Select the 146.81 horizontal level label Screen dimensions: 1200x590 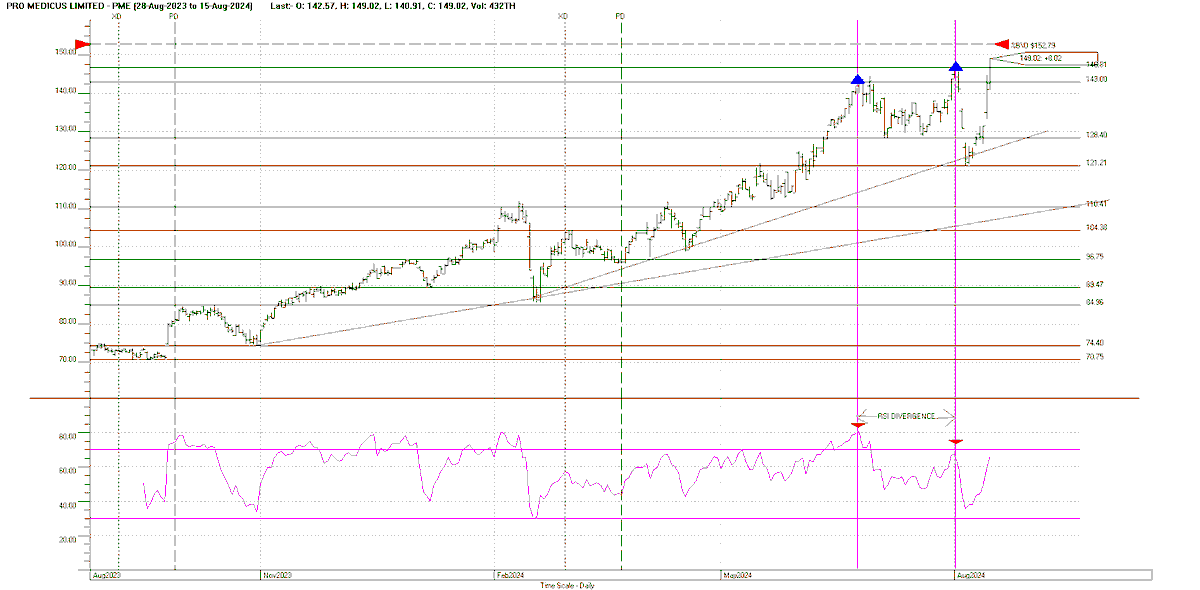tap(1095, 65)
